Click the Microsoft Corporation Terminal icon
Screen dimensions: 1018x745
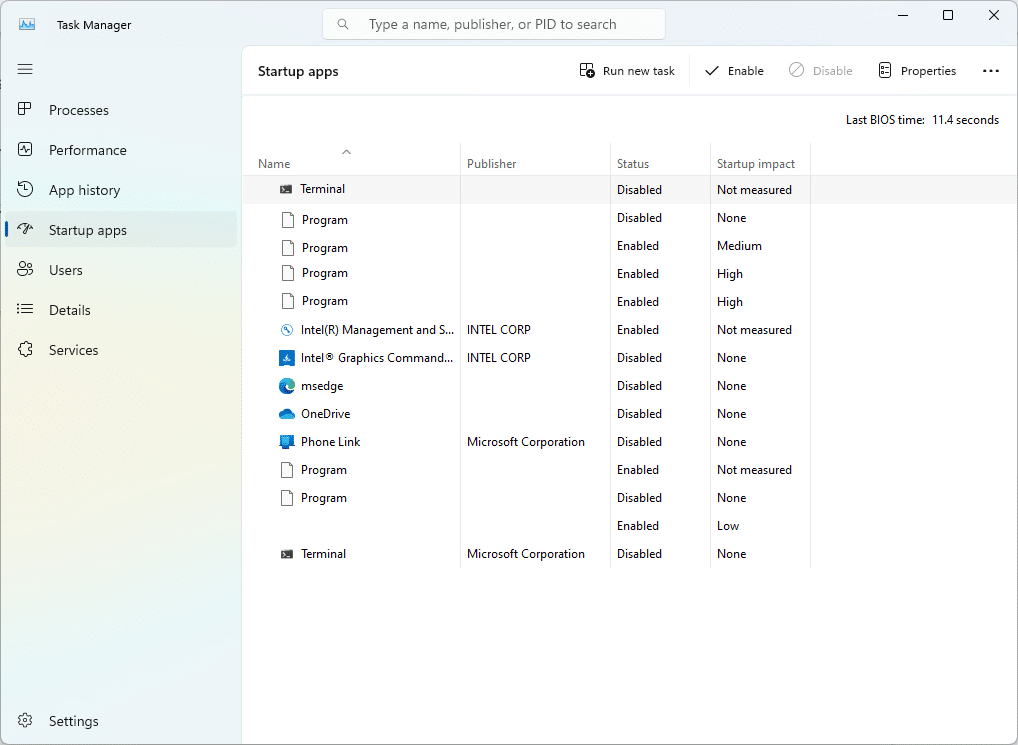pyautogui.click(x=286, y=554)
